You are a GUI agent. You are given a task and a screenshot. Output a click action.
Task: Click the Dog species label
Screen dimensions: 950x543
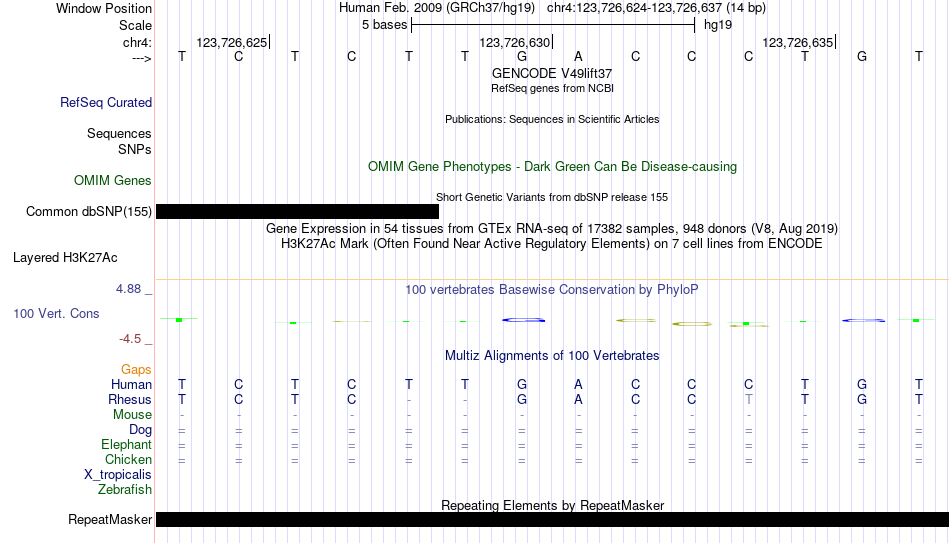coord(140,430)
